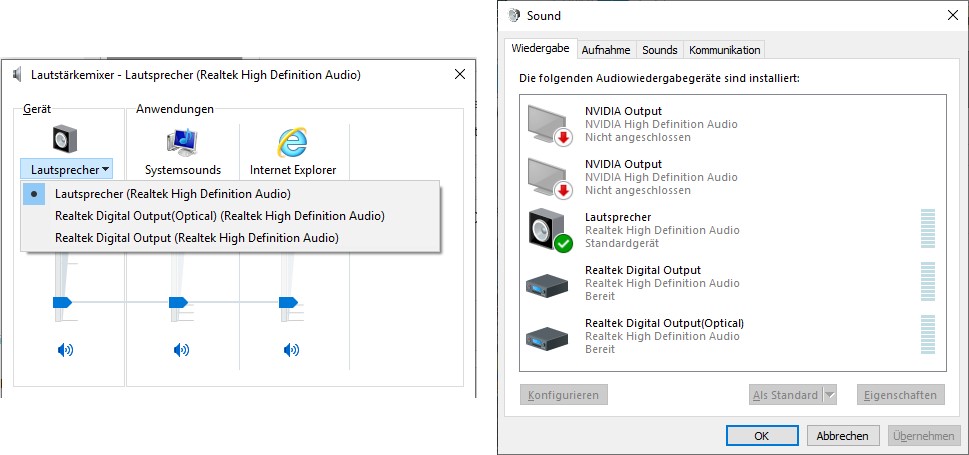Click the Übernehmen button
The width and height of the screenshot is (969, 455).
coord(924,436)
